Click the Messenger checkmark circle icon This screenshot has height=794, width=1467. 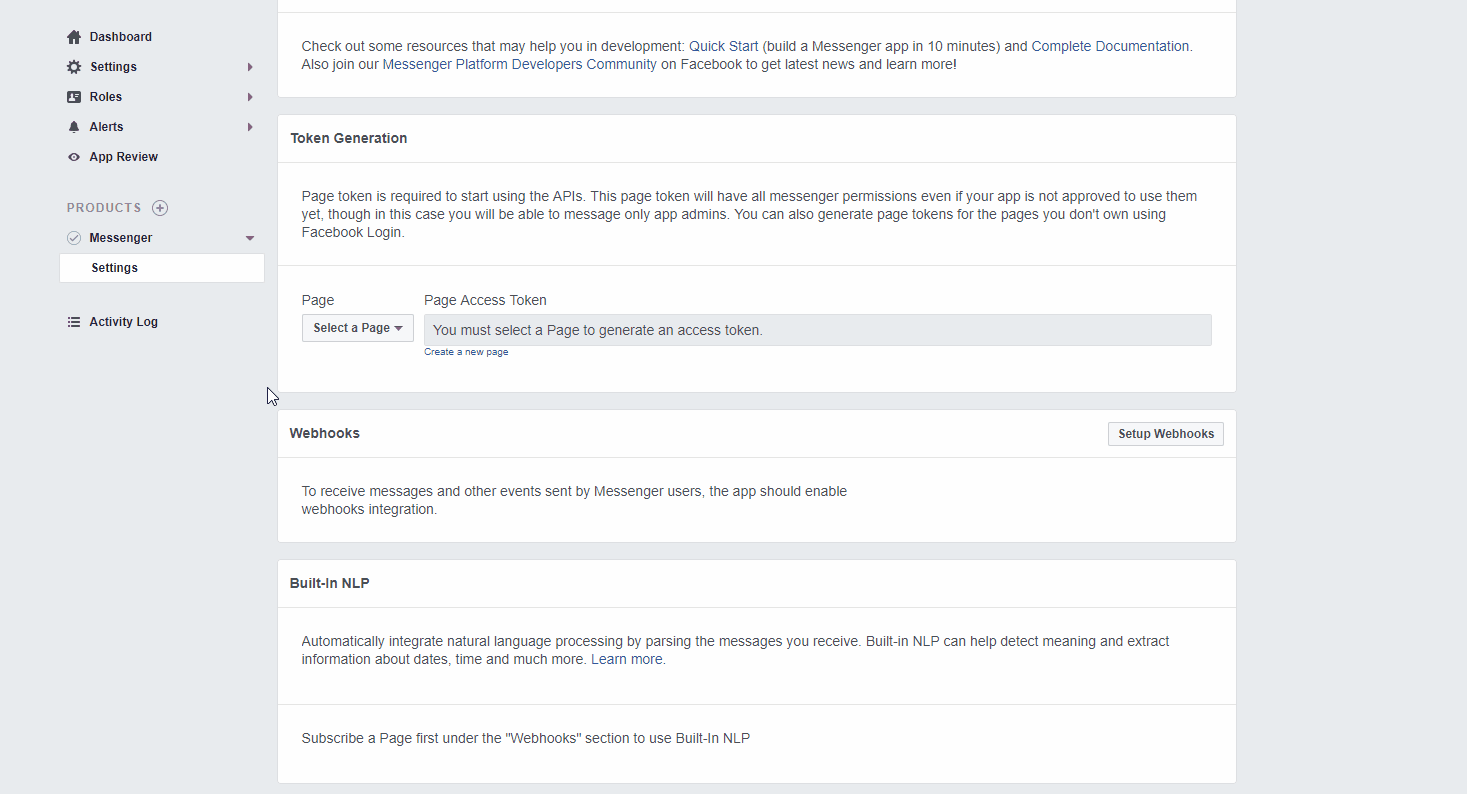tap(74, 238)
